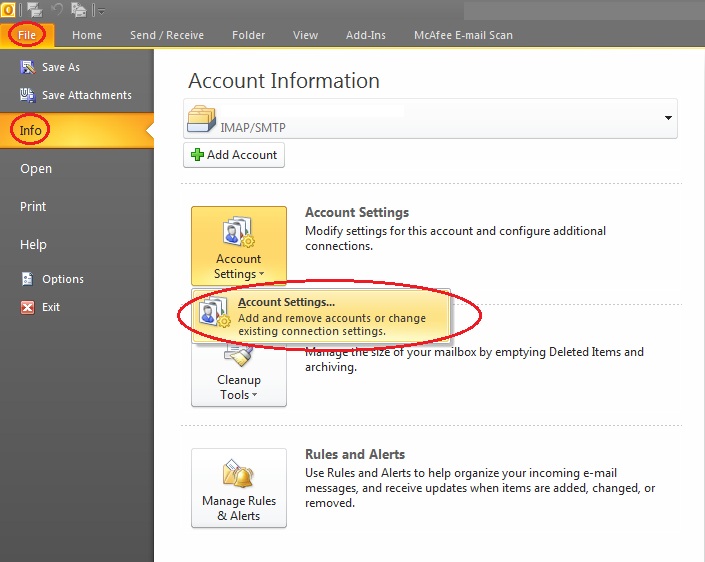Click the Account Information heading
Screen dimensions: 705x562
coord(284,81)
